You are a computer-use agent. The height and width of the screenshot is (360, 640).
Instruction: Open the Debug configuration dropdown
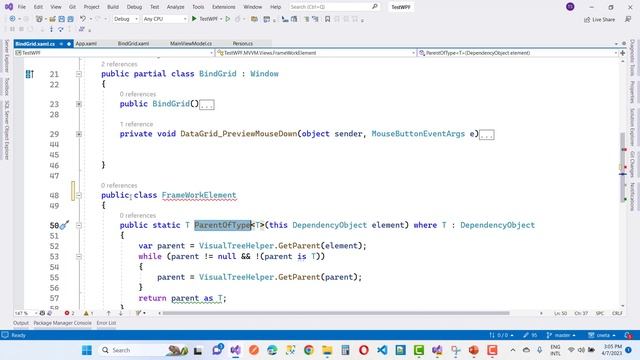[x=126, y=19]
